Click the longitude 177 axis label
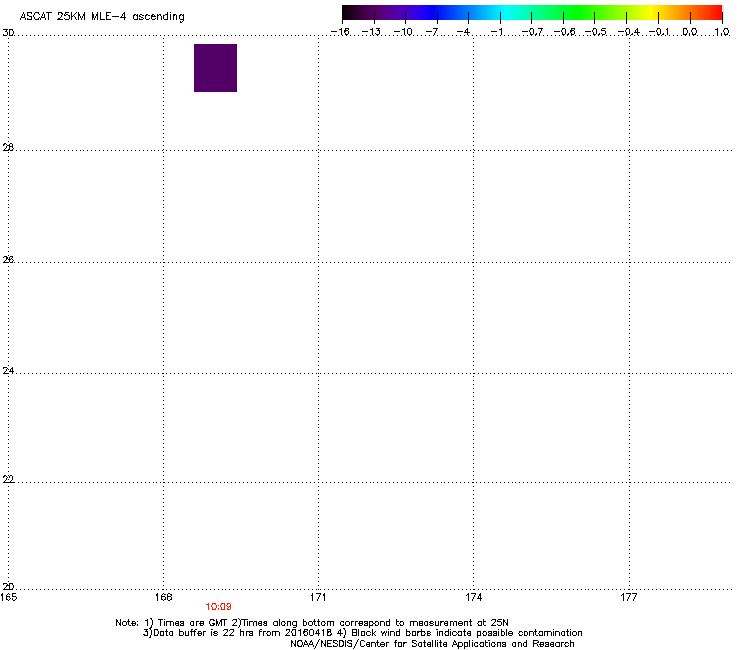Screen dimensions: 740x650 click(x=629, y=597)
